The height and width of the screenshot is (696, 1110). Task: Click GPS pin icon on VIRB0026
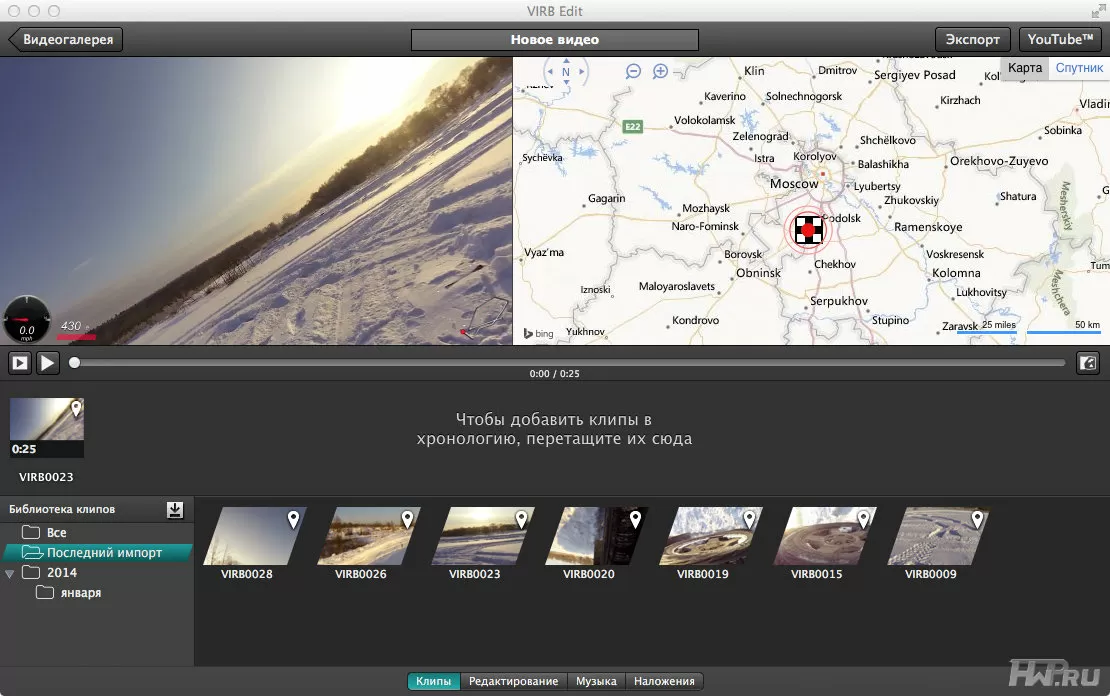(407, 520)
